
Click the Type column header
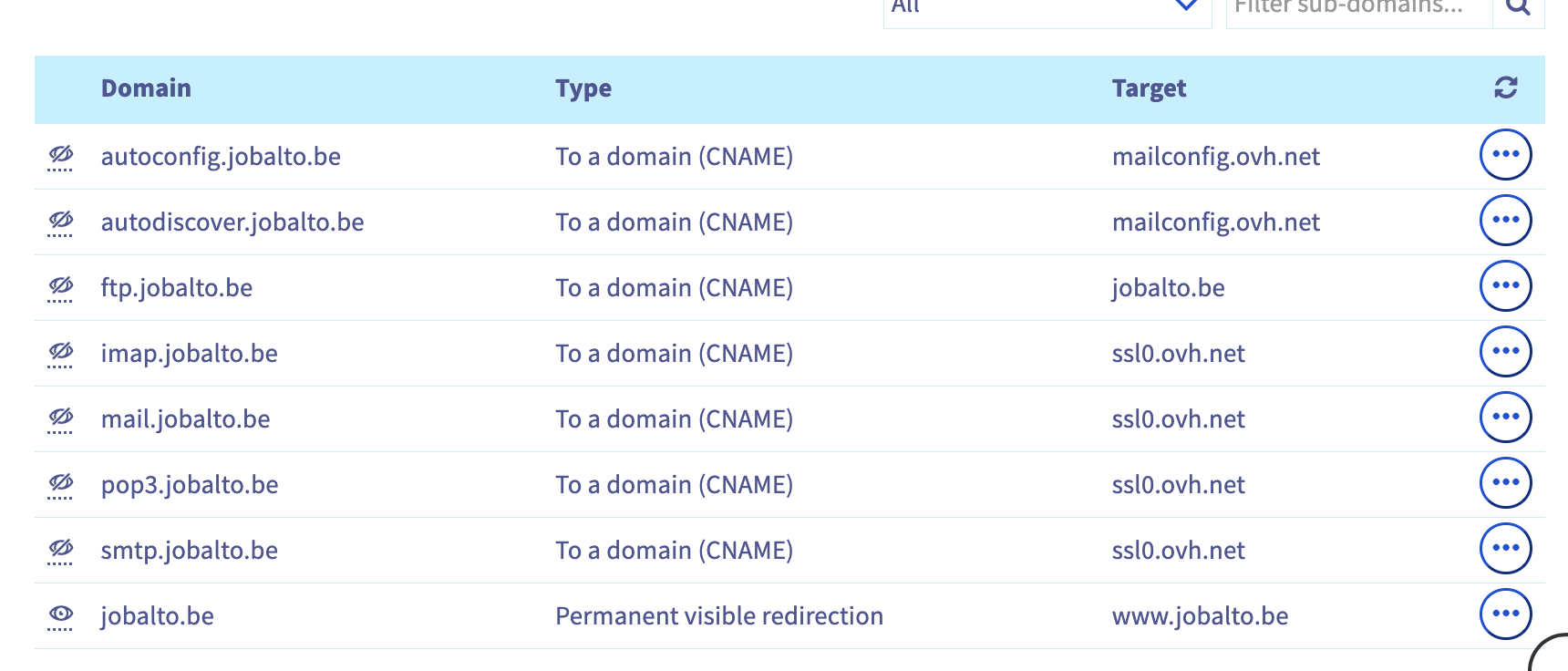point(583,88)
